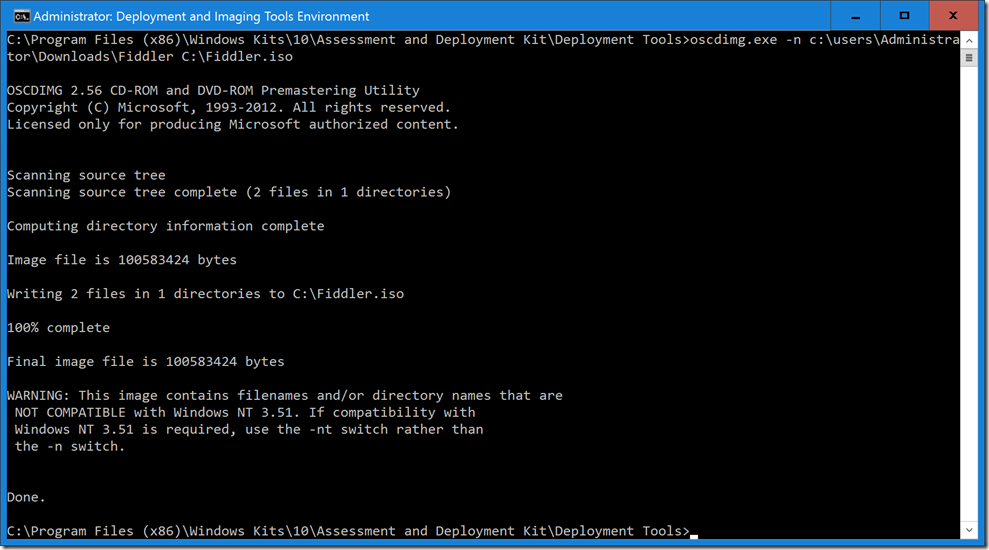This screenshot has width=989, height=550.
Task: Minimize the Deployment Tools console window
Action: tap(857, 16)
